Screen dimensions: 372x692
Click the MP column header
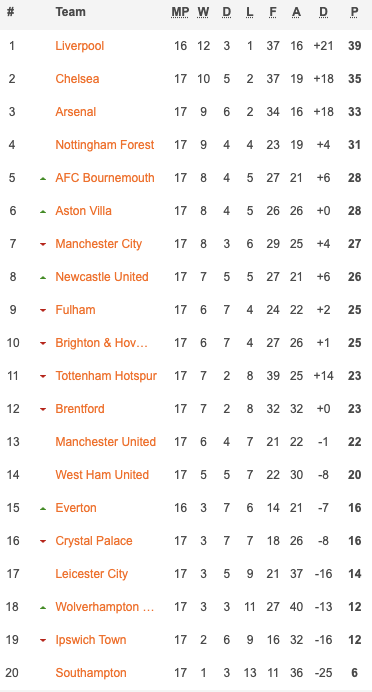[x=180, y=12]
